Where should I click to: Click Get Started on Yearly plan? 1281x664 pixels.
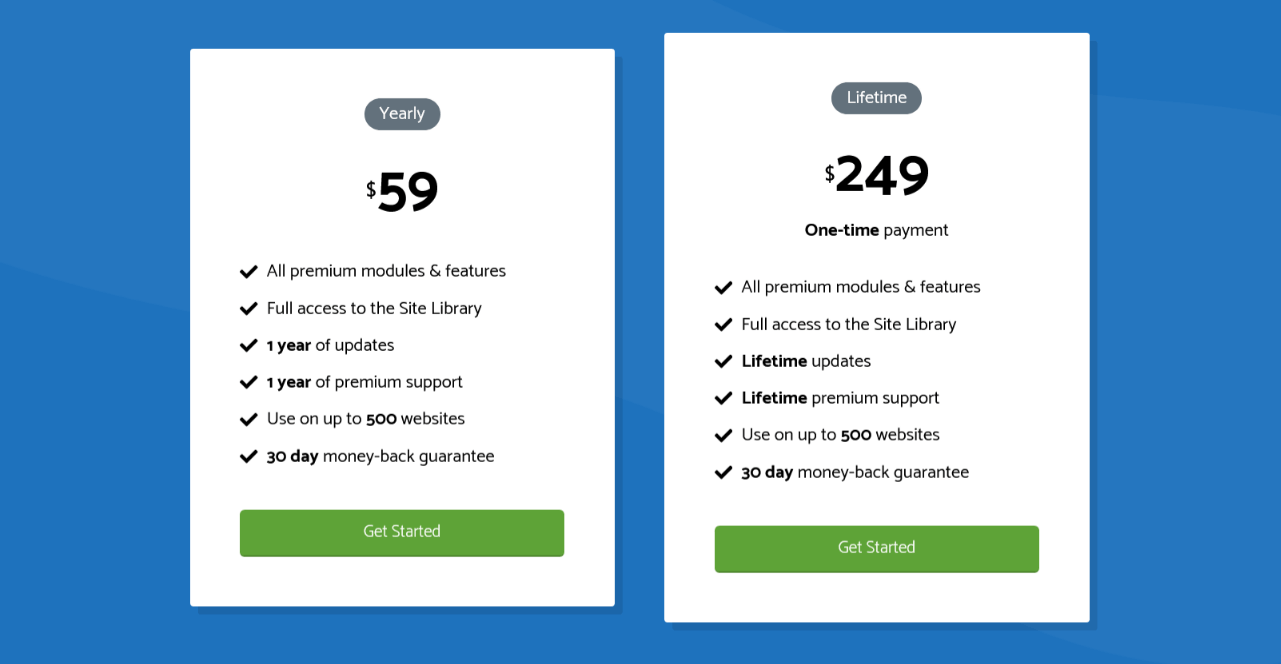402,533
